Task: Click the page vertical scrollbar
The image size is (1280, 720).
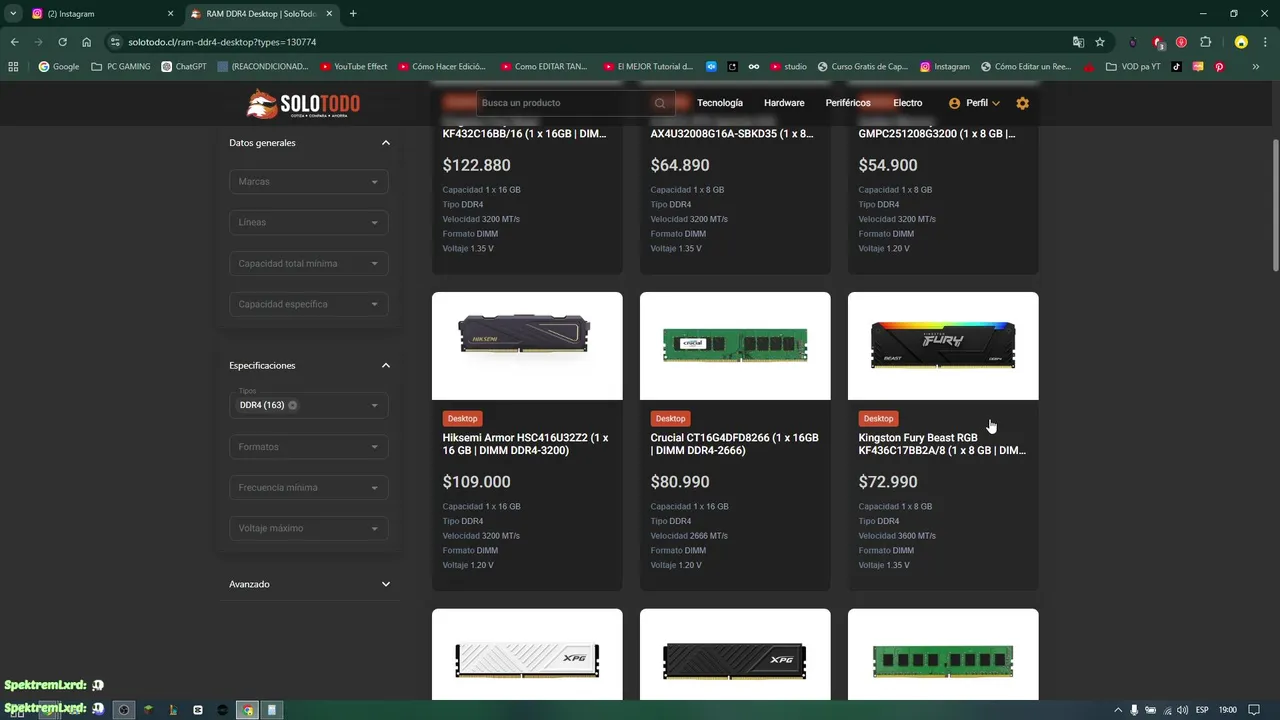Action: coord(1275,205)
